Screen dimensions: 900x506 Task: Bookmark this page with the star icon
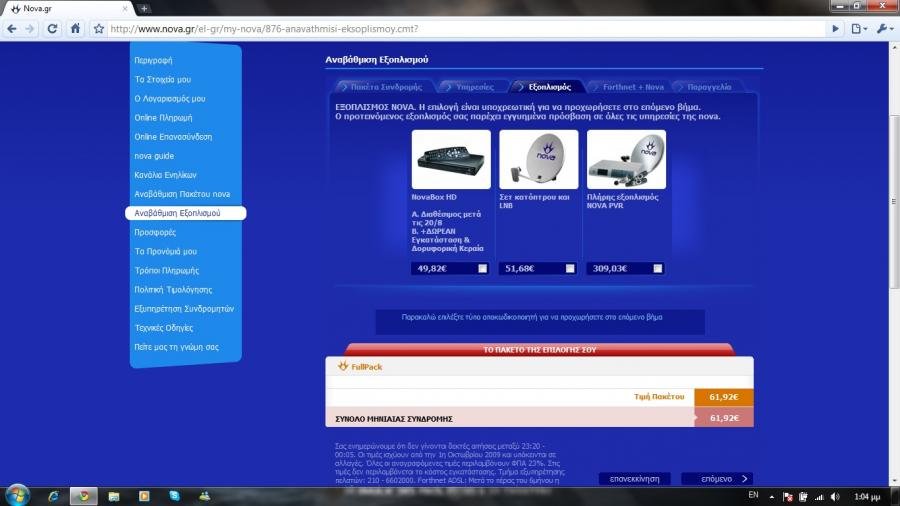[x=98, y=29]
